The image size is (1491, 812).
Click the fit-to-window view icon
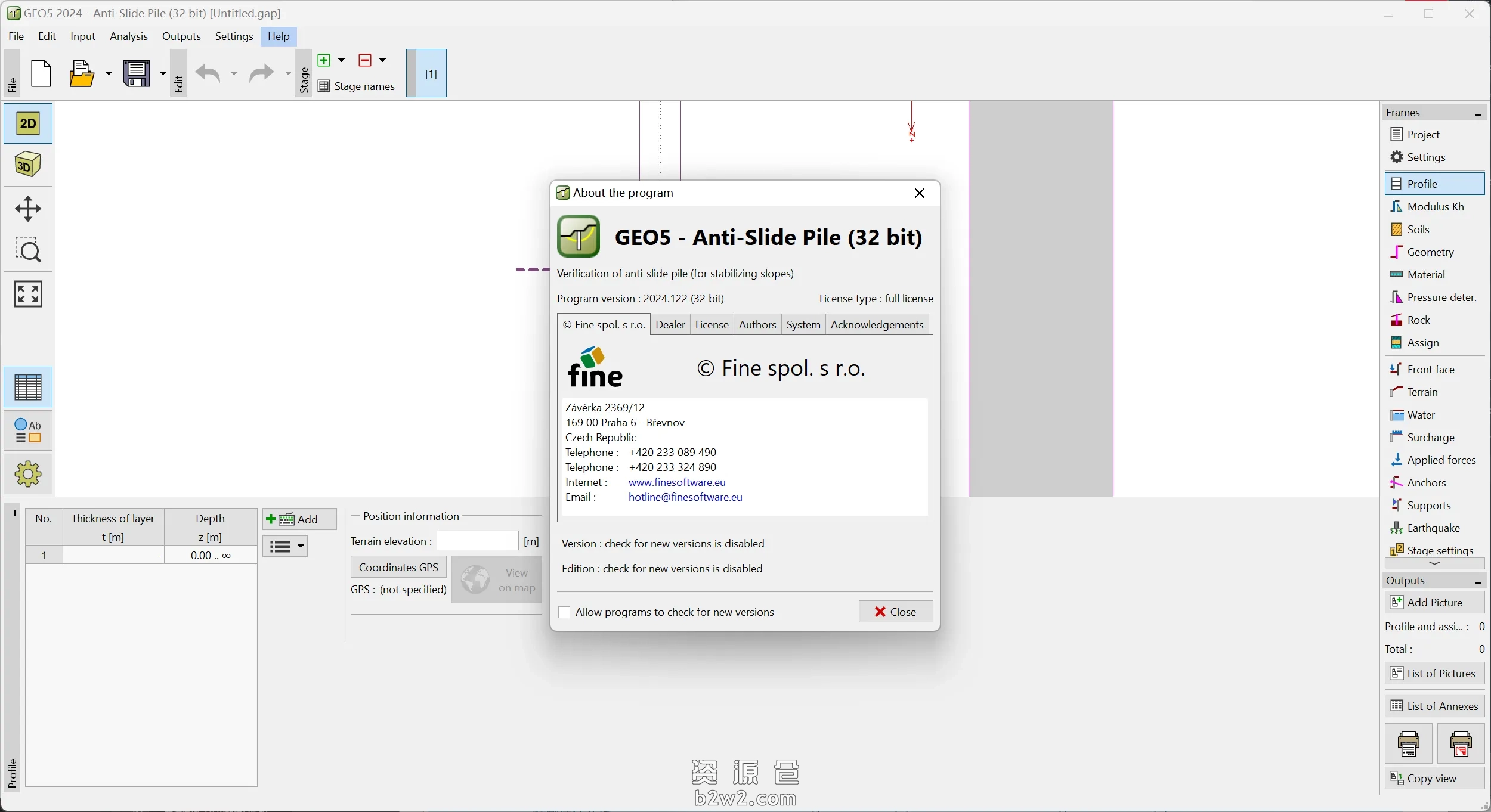click(27, 295)
